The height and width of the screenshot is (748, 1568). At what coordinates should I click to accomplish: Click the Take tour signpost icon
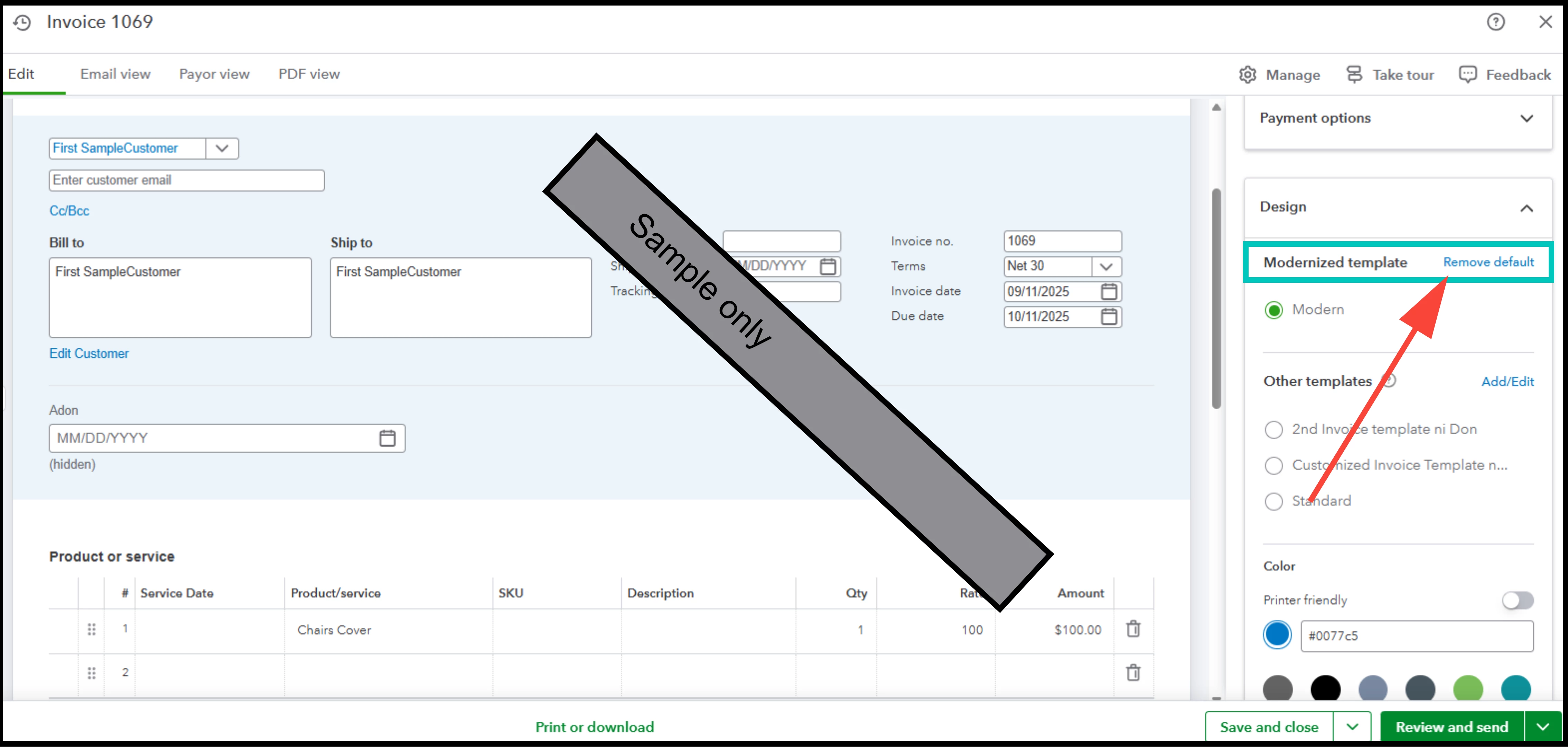pyautogui.click(x=1354, y=74)
